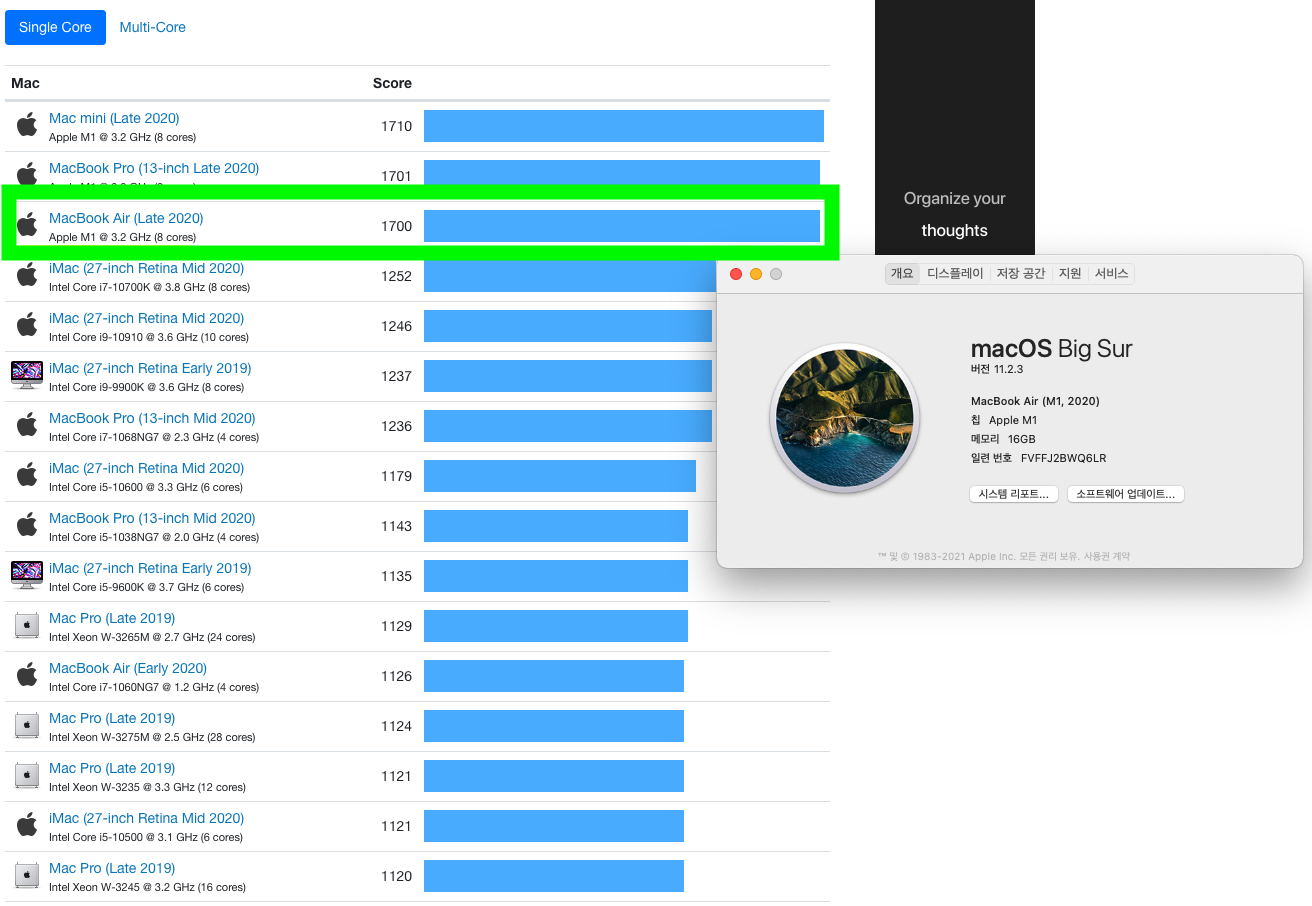Click the Mac Pro tower icon in the Xeon W-3265M row
The width and height of the screenshot is (1312, 906).
coord(27,625)
